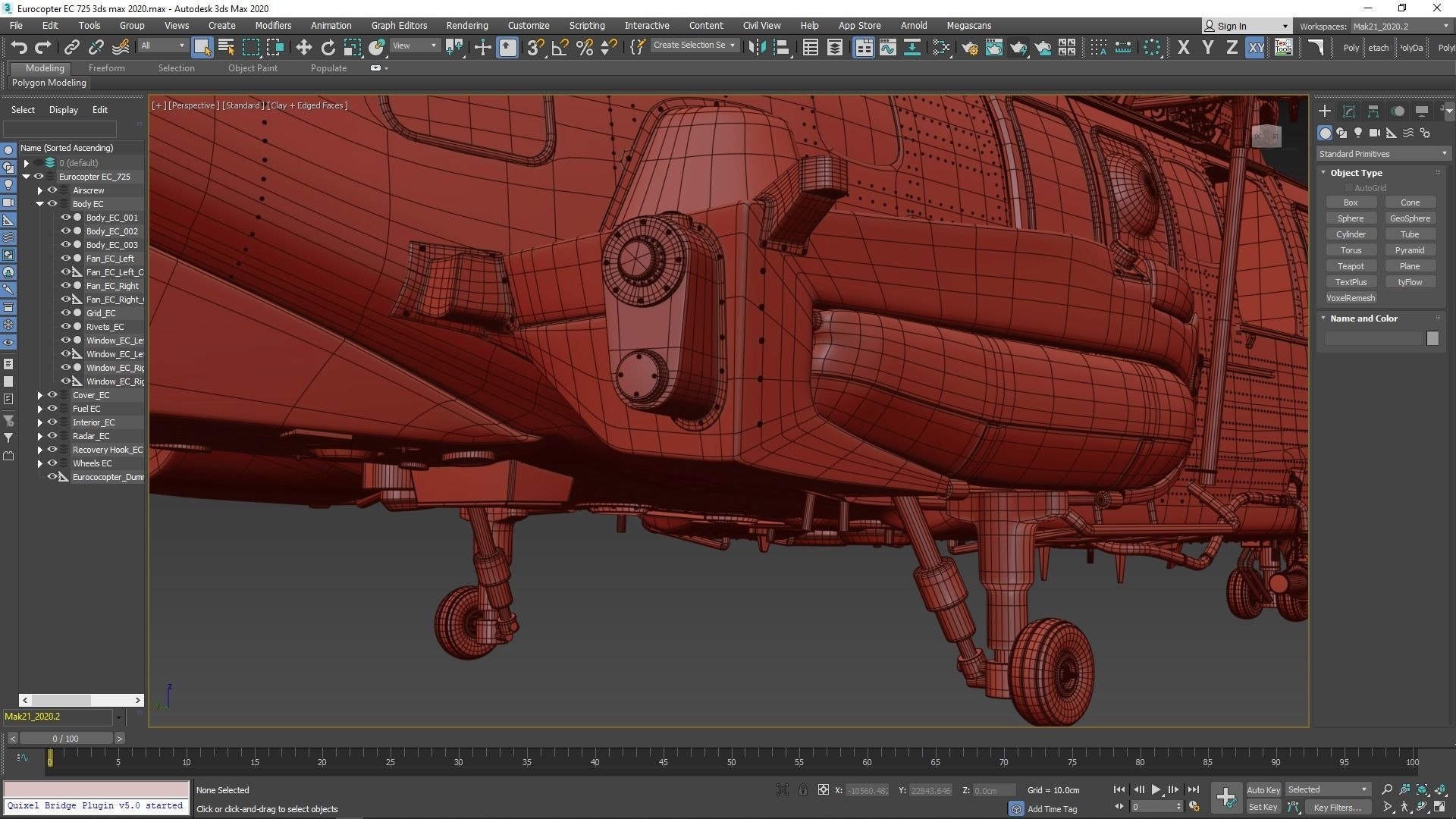Click the object color swatch
The image size is (1456, 819).
tap(1432, 338)
